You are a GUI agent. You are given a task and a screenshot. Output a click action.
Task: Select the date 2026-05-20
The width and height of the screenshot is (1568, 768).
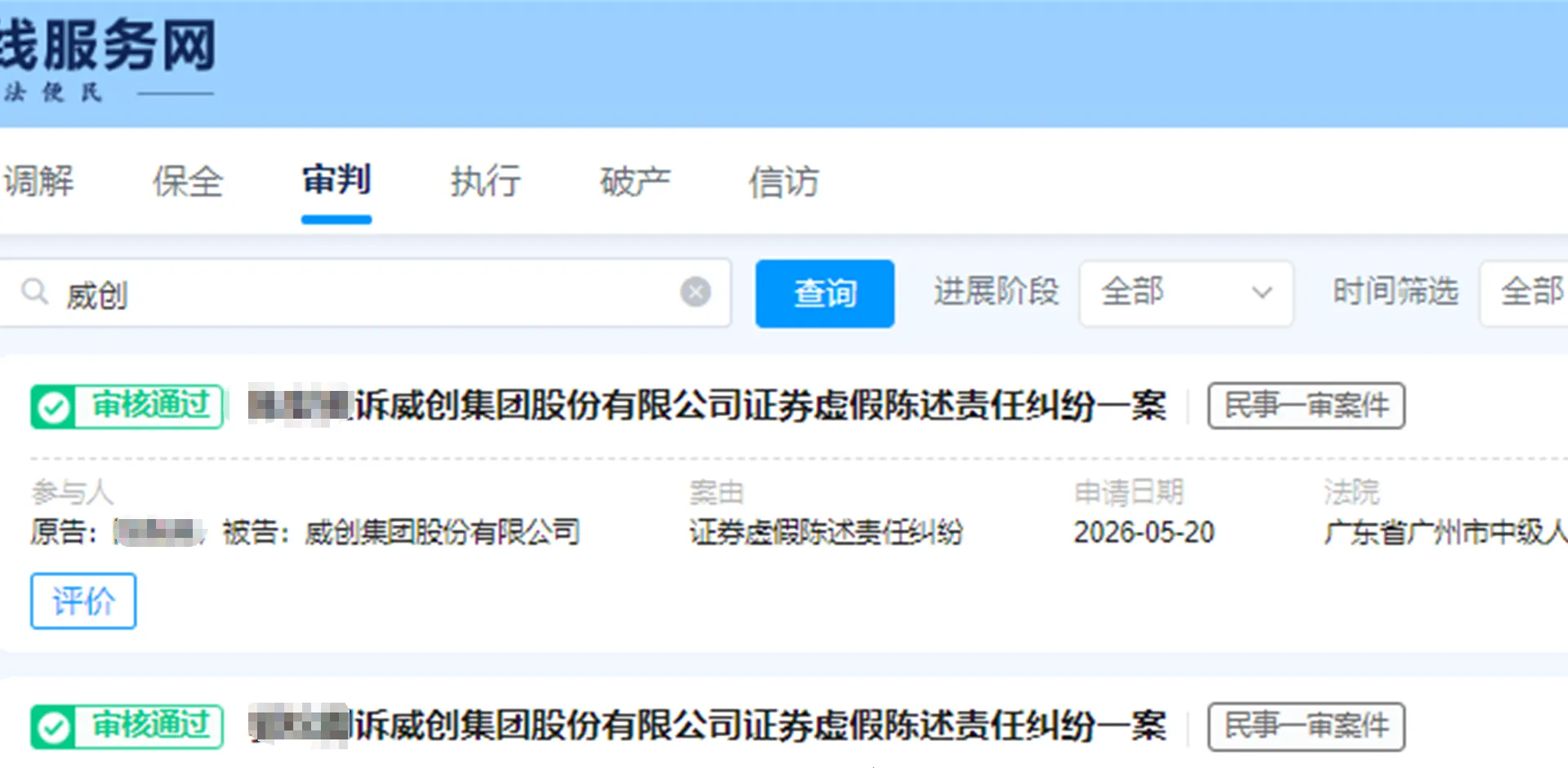(x=1144, y=532)
